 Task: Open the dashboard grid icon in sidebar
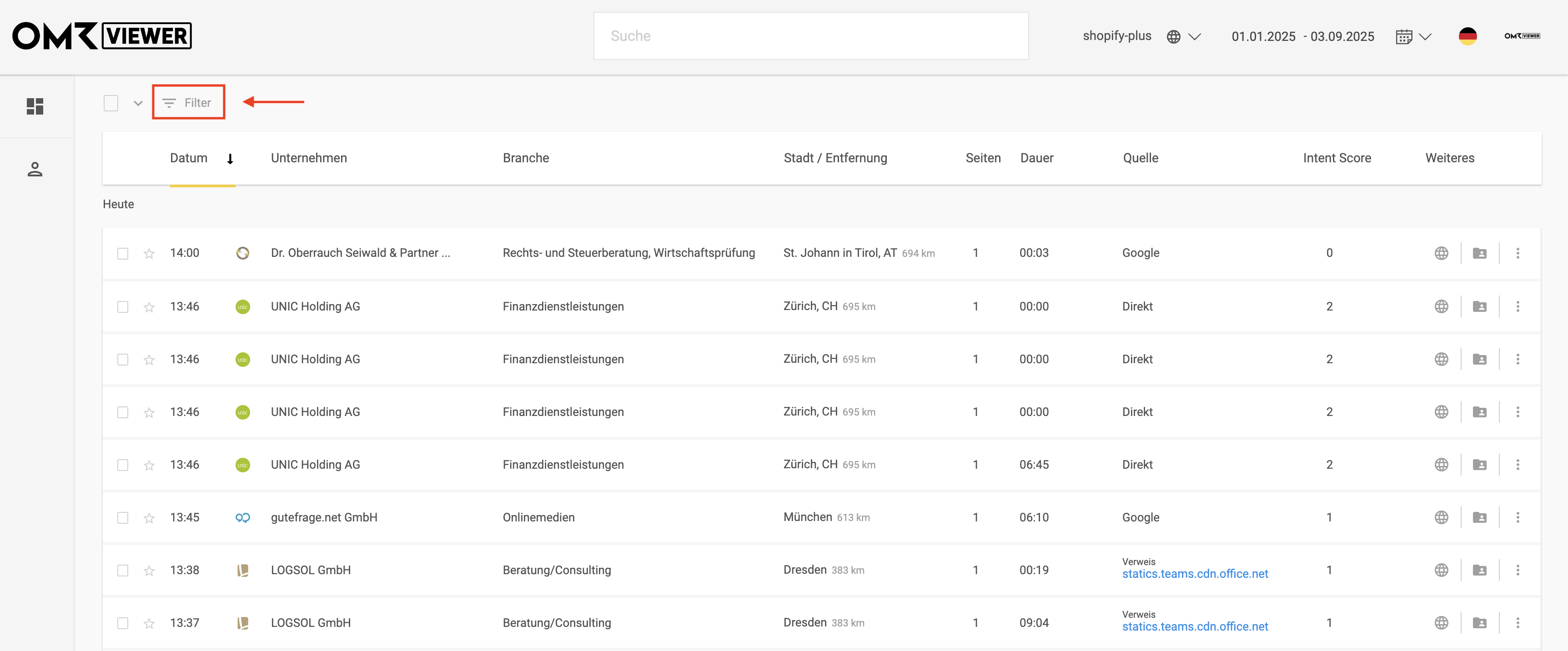35,106
